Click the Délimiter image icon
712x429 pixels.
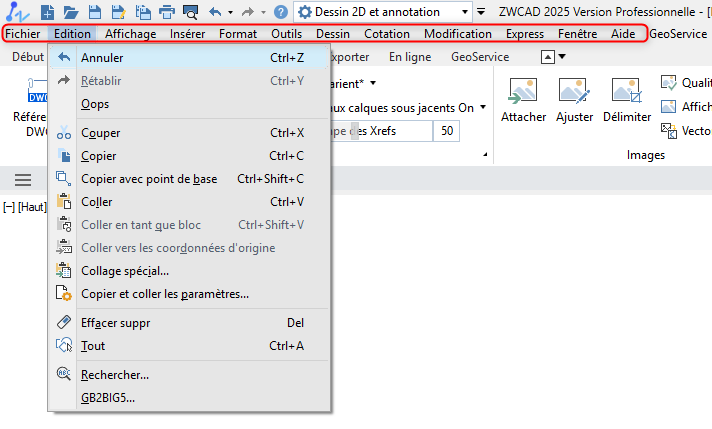[627, 98]
